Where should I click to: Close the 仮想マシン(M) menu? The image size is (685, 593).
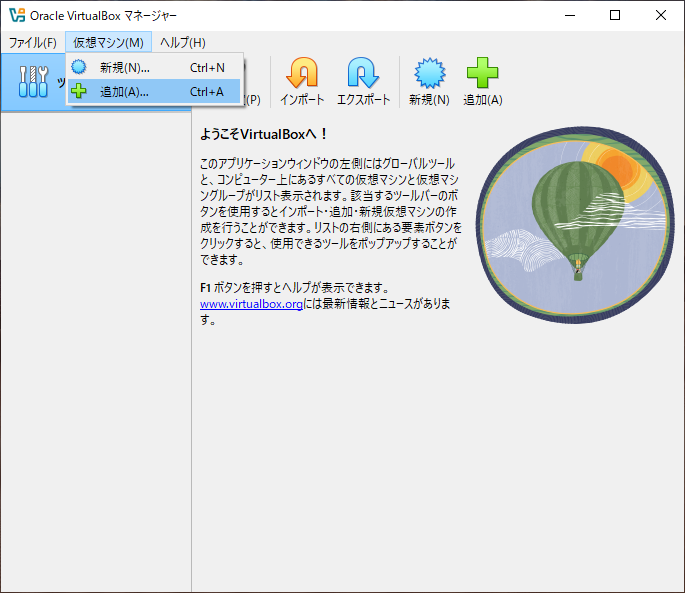click(108, 42)
